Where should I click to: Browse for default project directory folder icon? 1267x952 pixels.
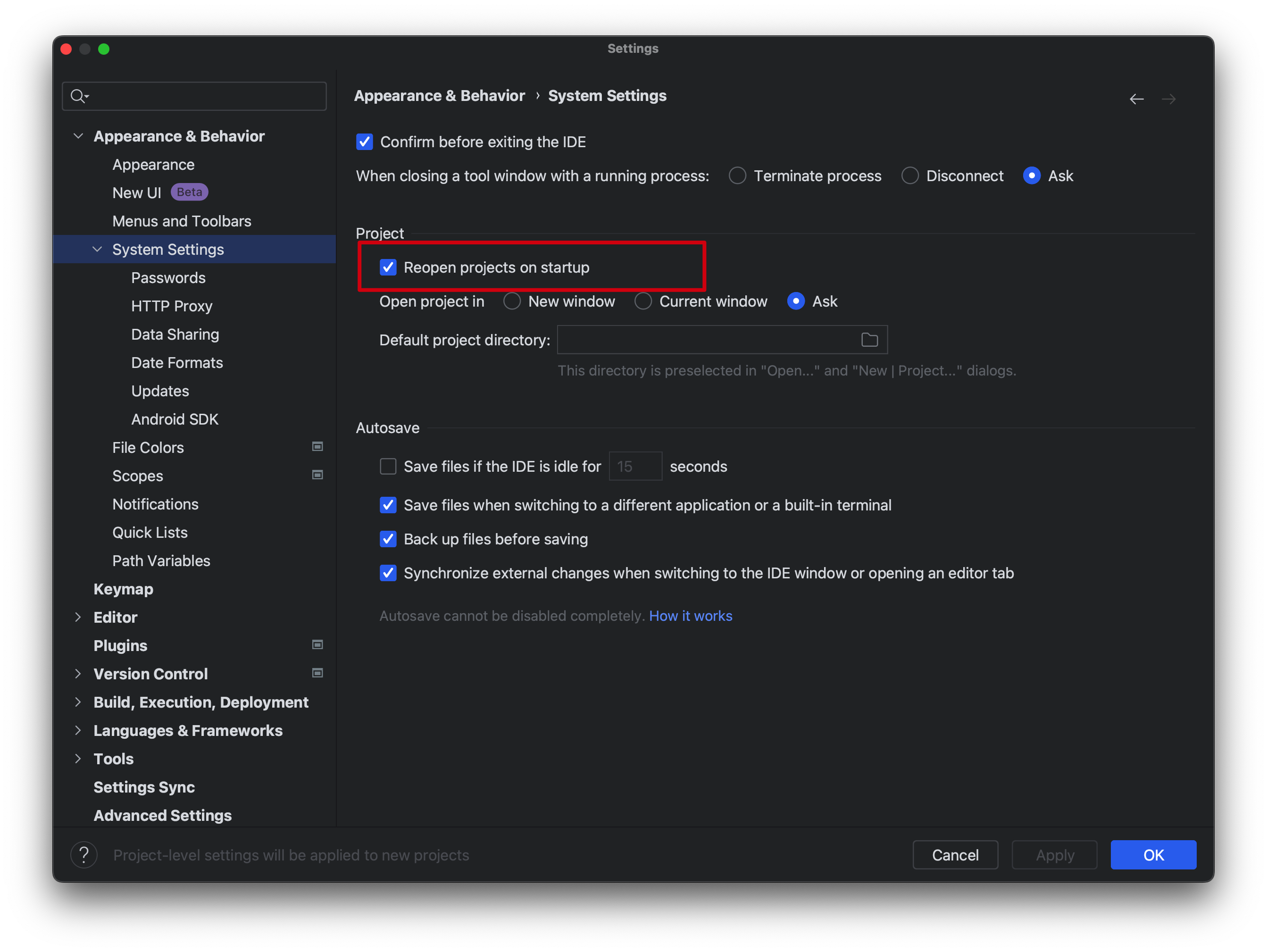(869, 340)
